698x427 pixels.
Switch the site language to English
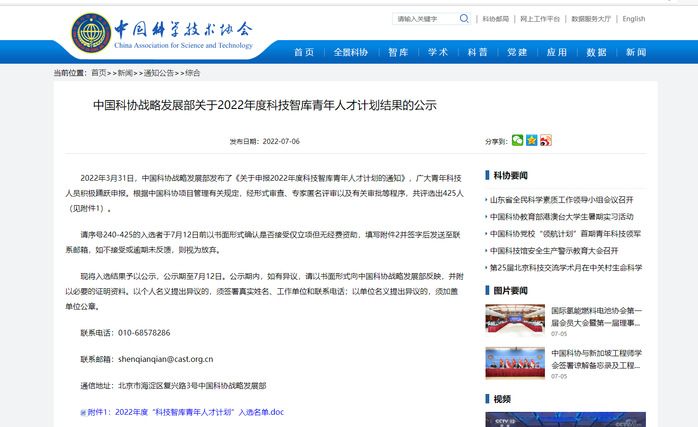point(633,19)
